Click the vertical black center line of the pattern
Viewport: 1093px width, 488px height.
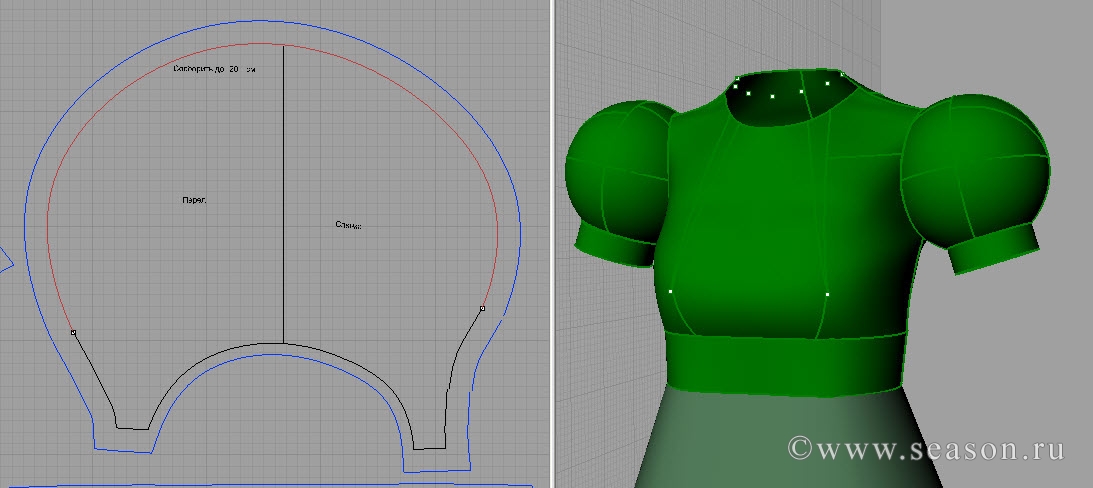pos(283,200)
